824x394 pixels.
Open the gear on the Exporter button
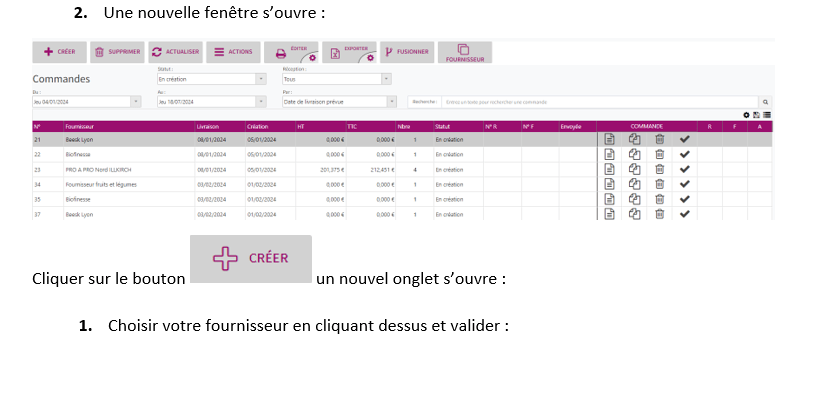click(370, 57)
